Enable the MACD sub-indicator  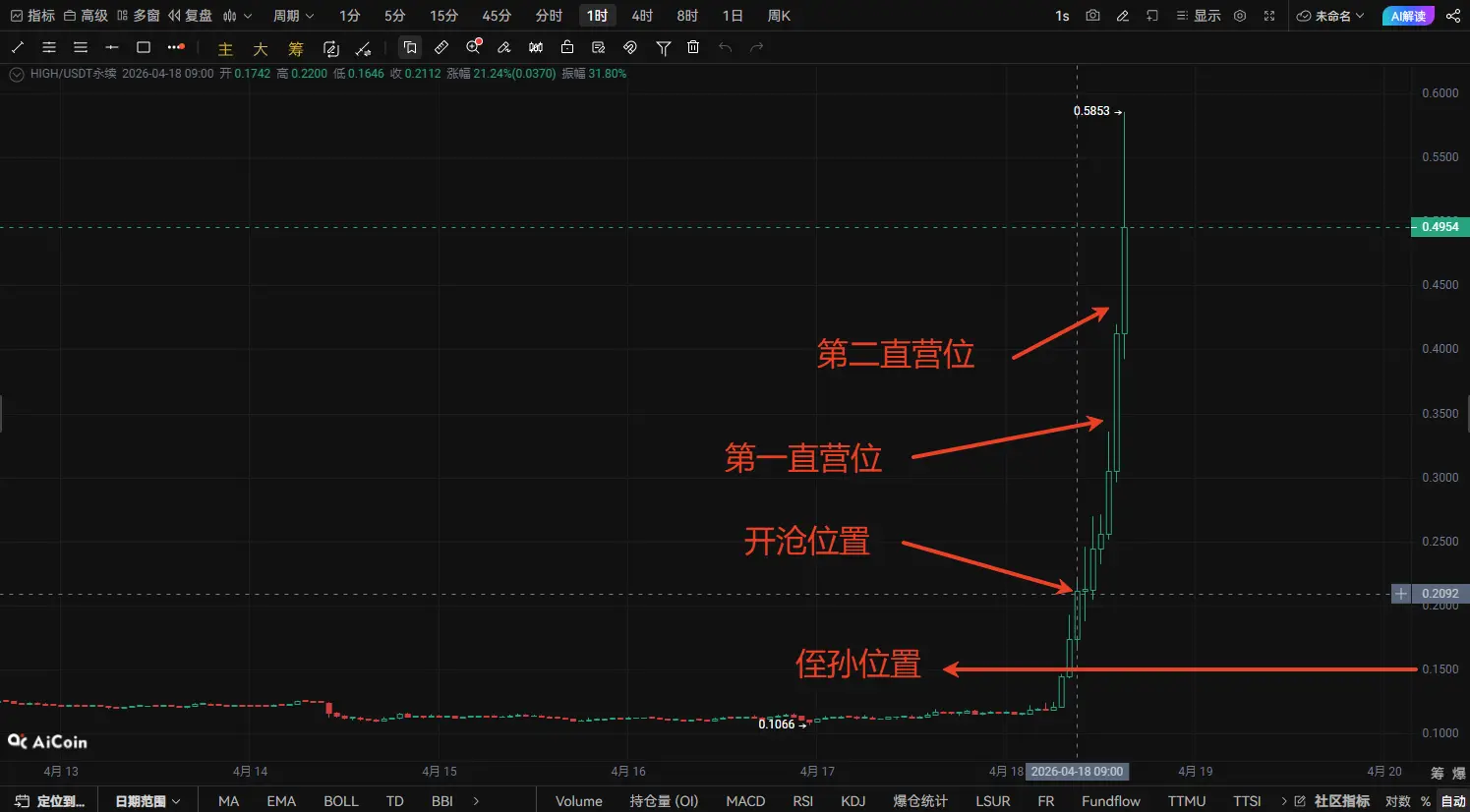745,801
